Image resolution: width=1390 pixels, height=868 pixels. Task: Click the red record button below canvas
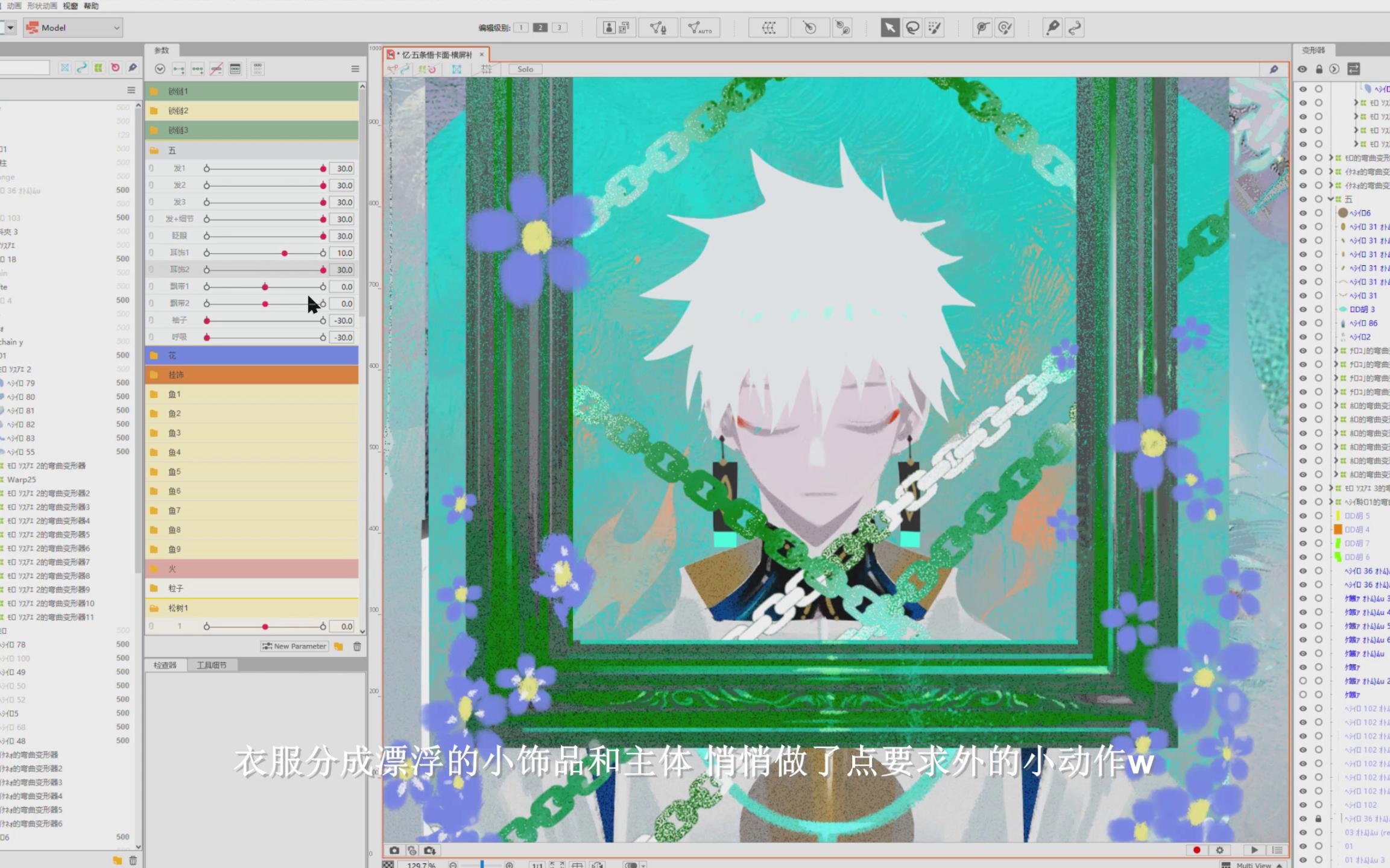point(1196,850)
